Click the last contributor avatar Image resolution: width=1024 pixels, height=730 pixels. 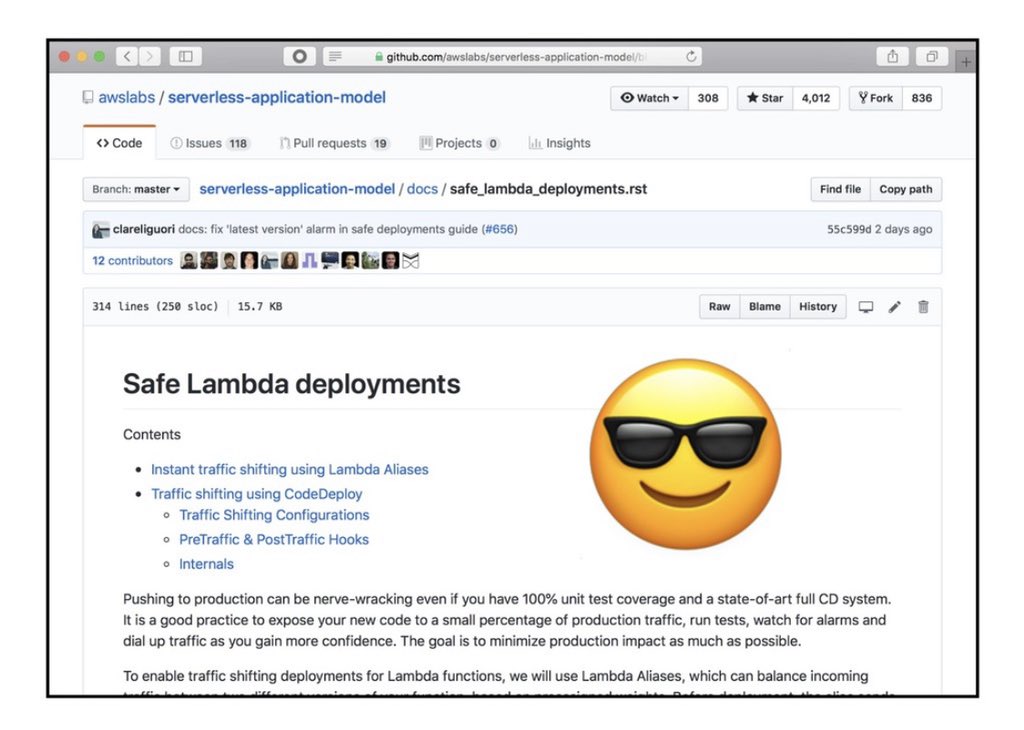coord(410,261)
